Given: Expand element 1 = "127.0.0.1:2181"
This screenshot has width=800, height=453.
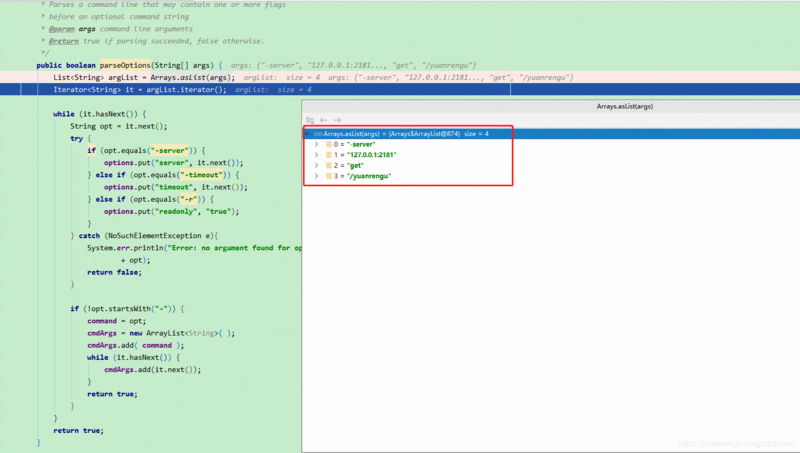Looking at the screenshot, I should click(316, 155).
